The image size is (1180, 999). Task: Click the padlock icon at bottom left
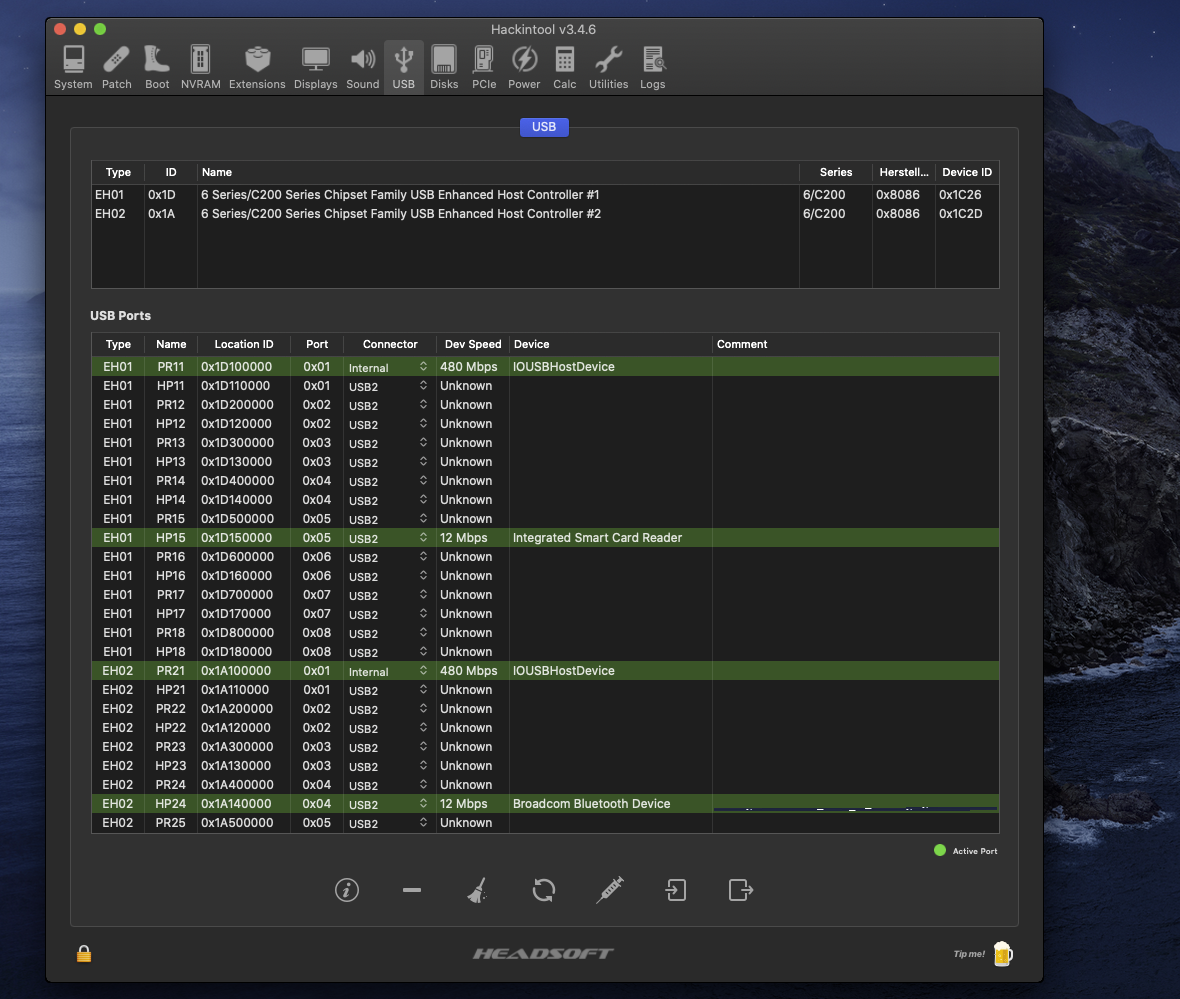84,954
